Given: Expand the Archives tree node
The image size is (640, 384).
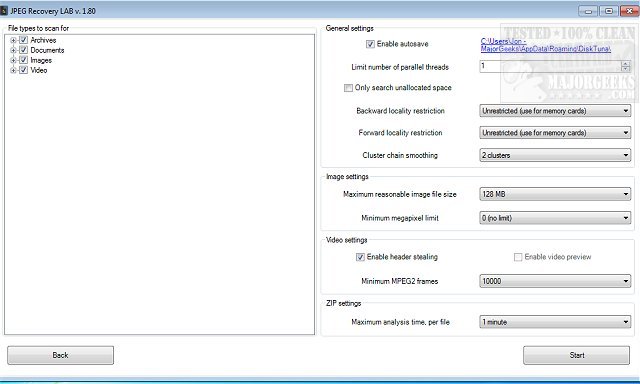Looking at the screenshot, I should pos(13,40).
